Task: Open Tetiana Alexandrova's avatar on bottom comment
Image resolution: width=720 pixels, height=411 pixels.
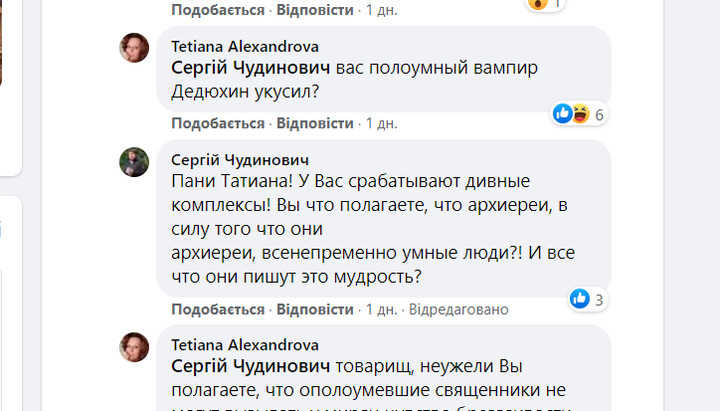Action: click(x=134, y=347)
